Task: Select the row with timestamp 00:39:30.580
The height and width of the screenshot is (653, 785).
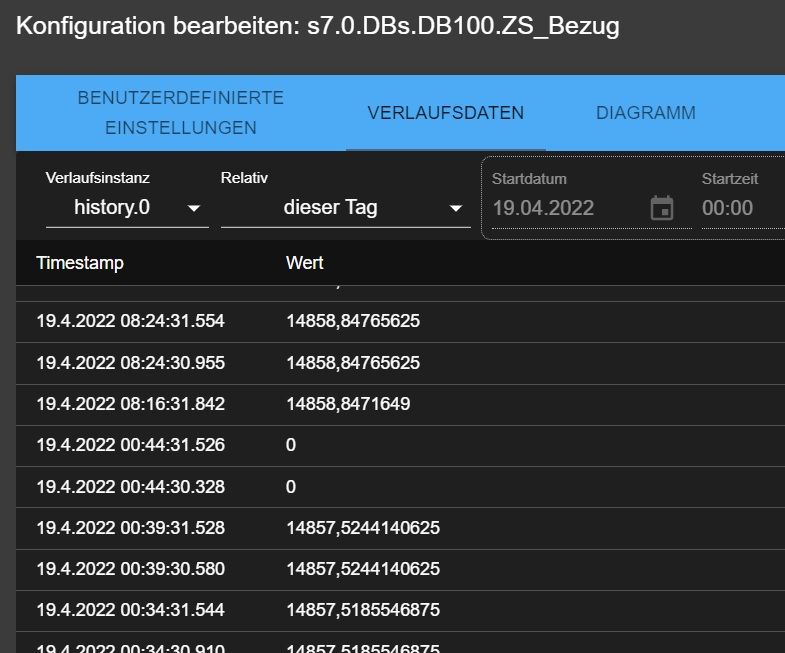Action: [401, 570]
